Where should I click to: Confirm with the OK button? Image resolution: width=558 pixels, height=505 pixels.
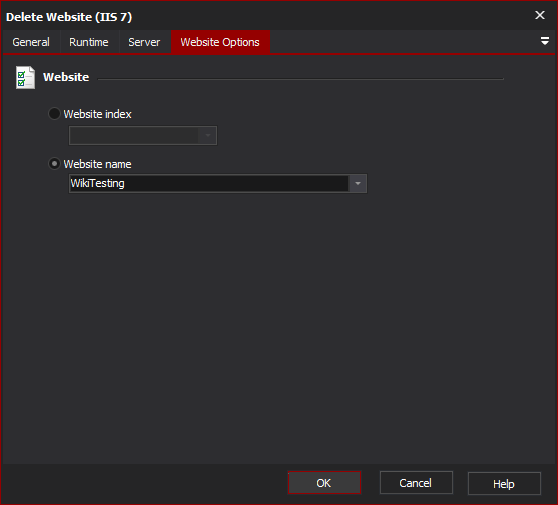[x=324, y=483]
